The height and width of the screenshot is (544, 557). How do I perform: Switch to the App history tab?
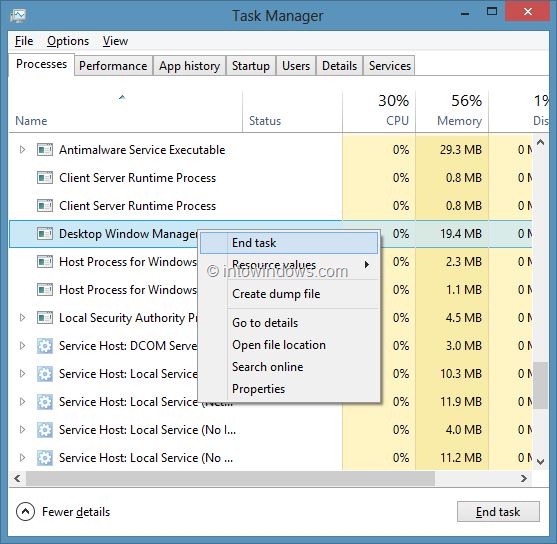tap(189, 66)
